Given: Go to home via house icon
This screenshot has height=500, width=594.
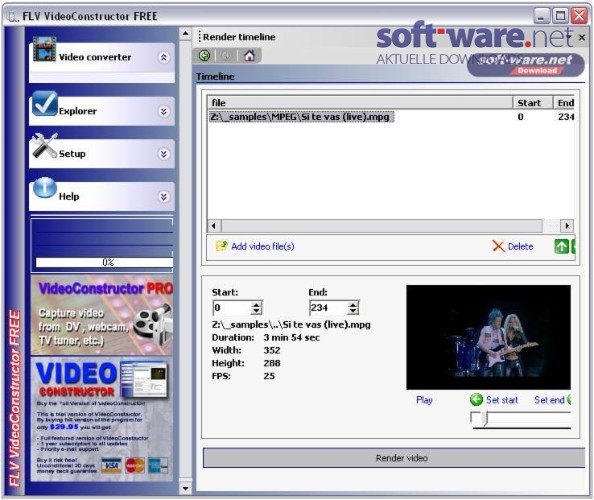Looking at the screenshot, I should coord(249,56).
